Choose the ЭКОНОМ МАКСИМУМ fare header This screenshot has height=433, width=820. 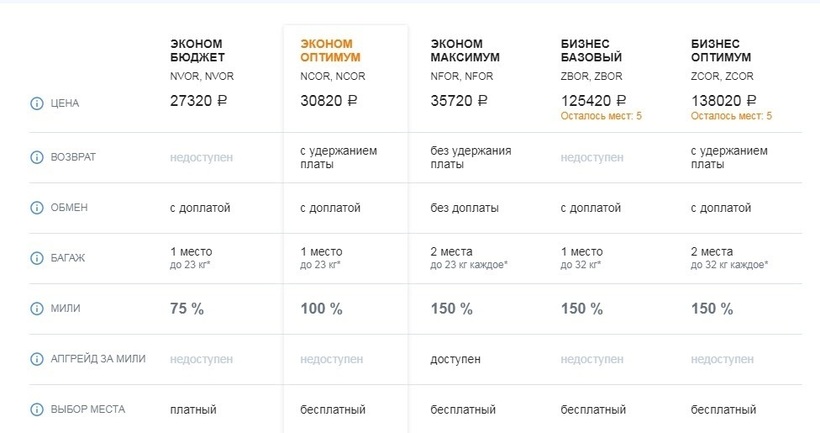coord(464,50)
